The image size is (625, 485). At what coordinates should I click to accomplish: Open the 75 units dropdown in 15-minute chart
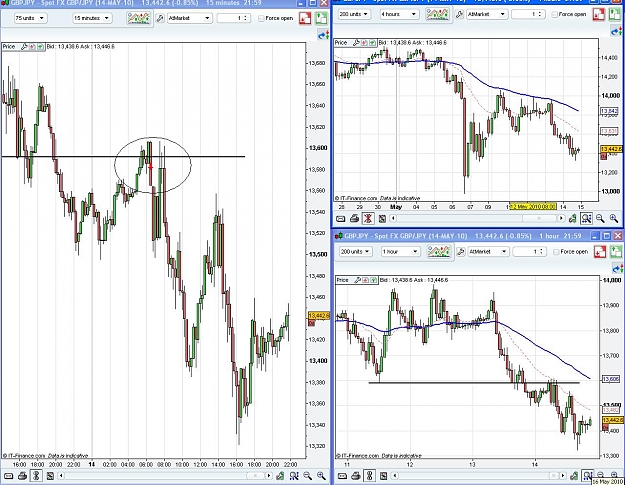point(30,18)
